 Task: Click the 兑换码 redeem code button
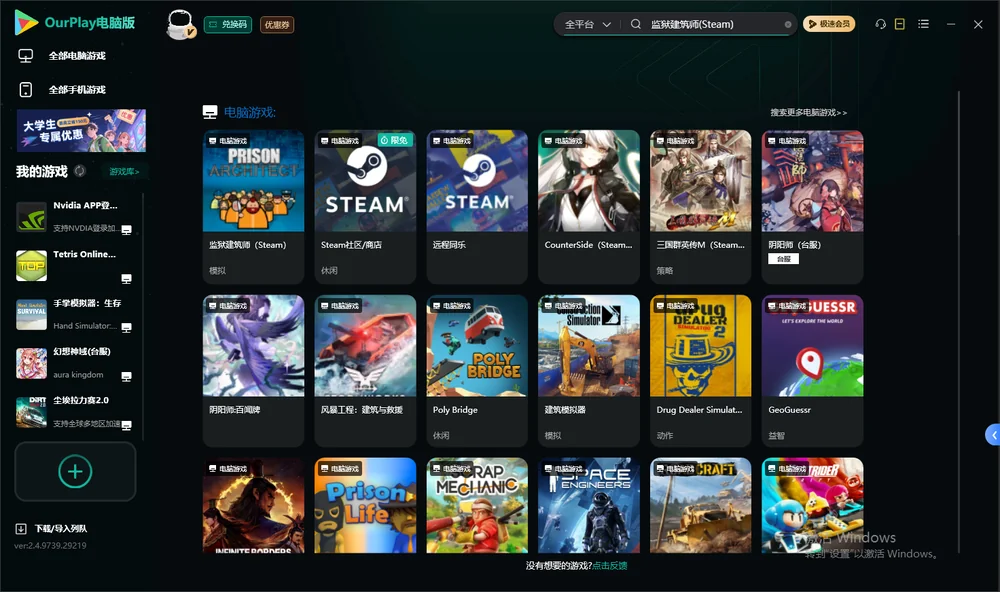pos(228,24)
